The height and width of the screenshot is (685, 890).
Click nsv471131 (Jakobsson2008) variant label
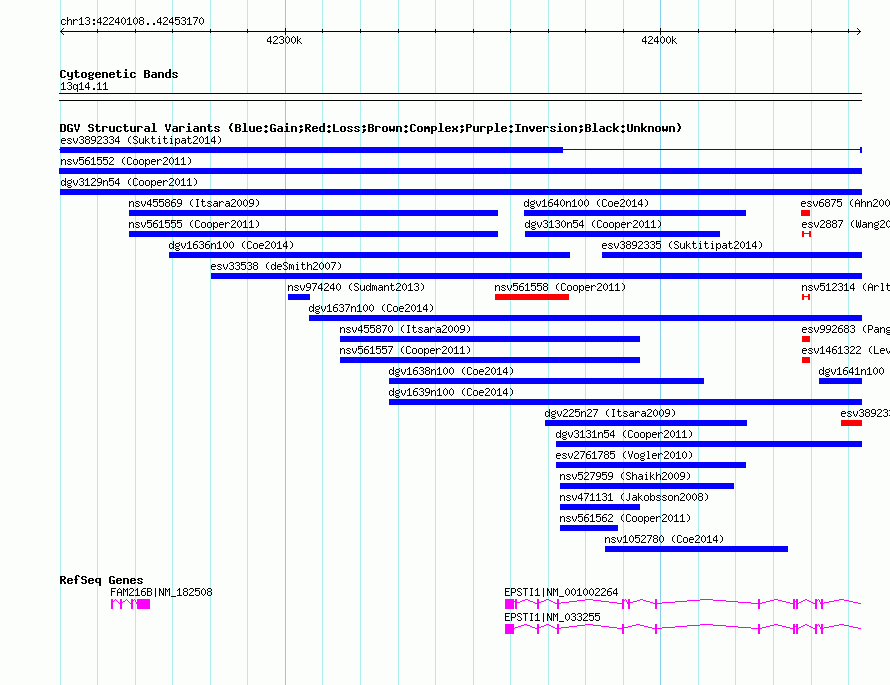click(x=634, y=497)
